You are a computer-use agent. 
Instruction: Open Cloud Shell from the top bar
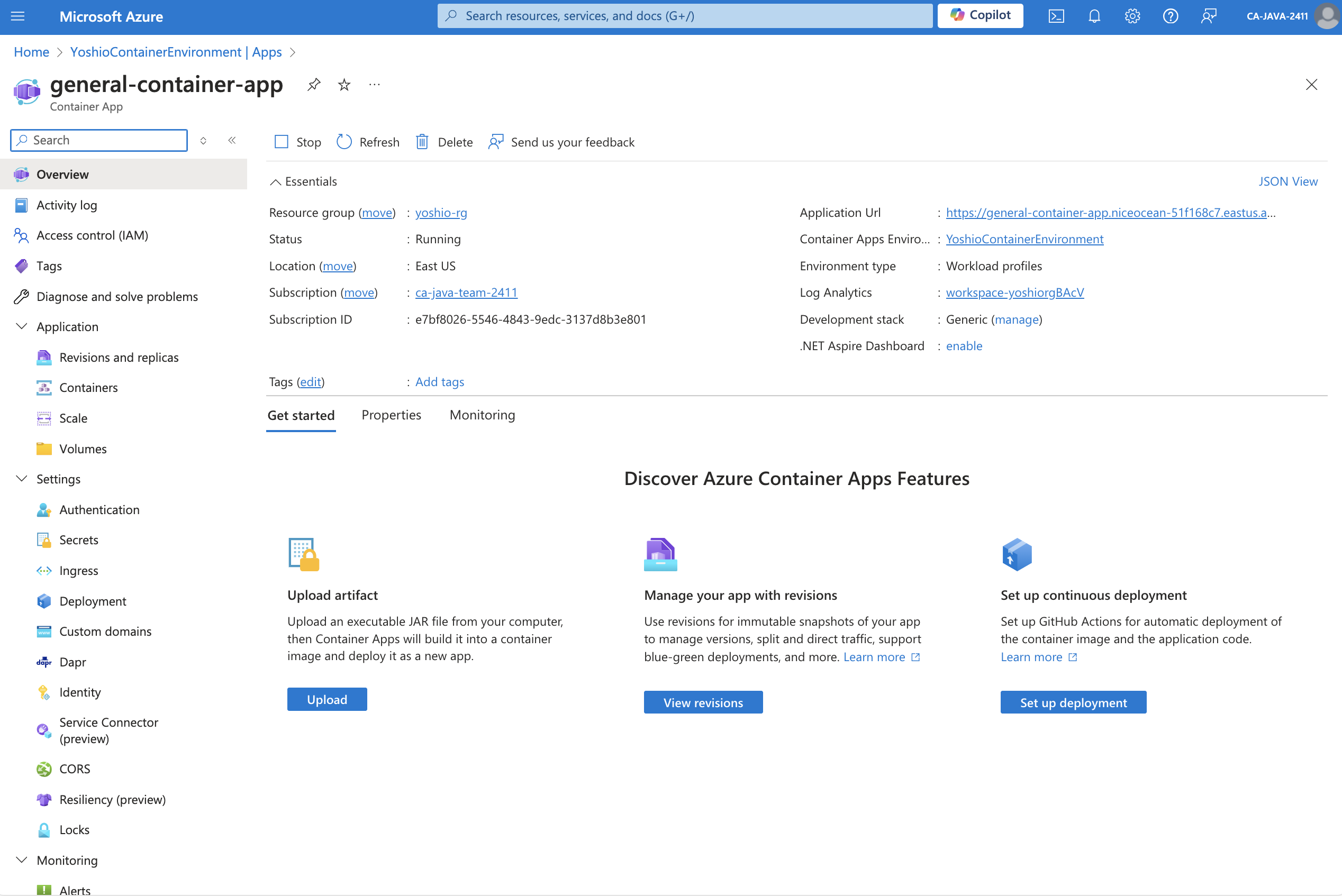[1056, 16]
